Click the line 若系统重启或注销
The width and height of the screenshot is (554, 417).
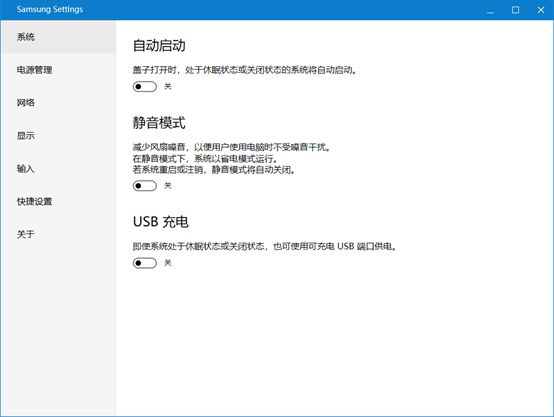click(214, 170)
